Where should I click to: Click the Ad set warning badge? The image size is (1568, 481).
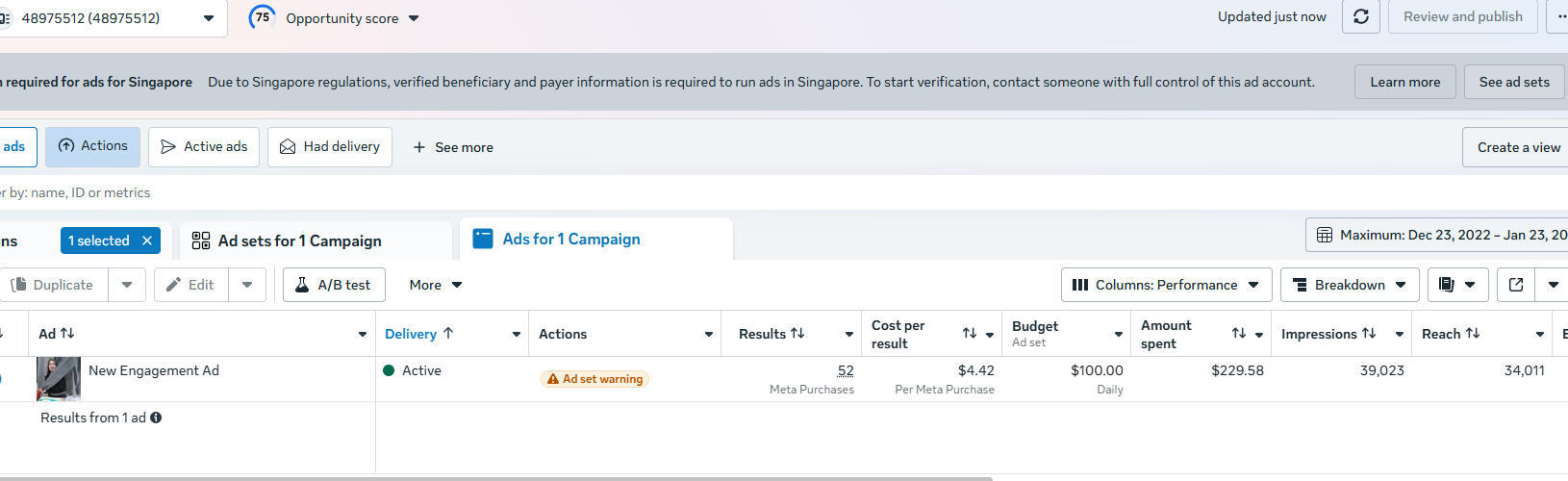click(594, 379)
